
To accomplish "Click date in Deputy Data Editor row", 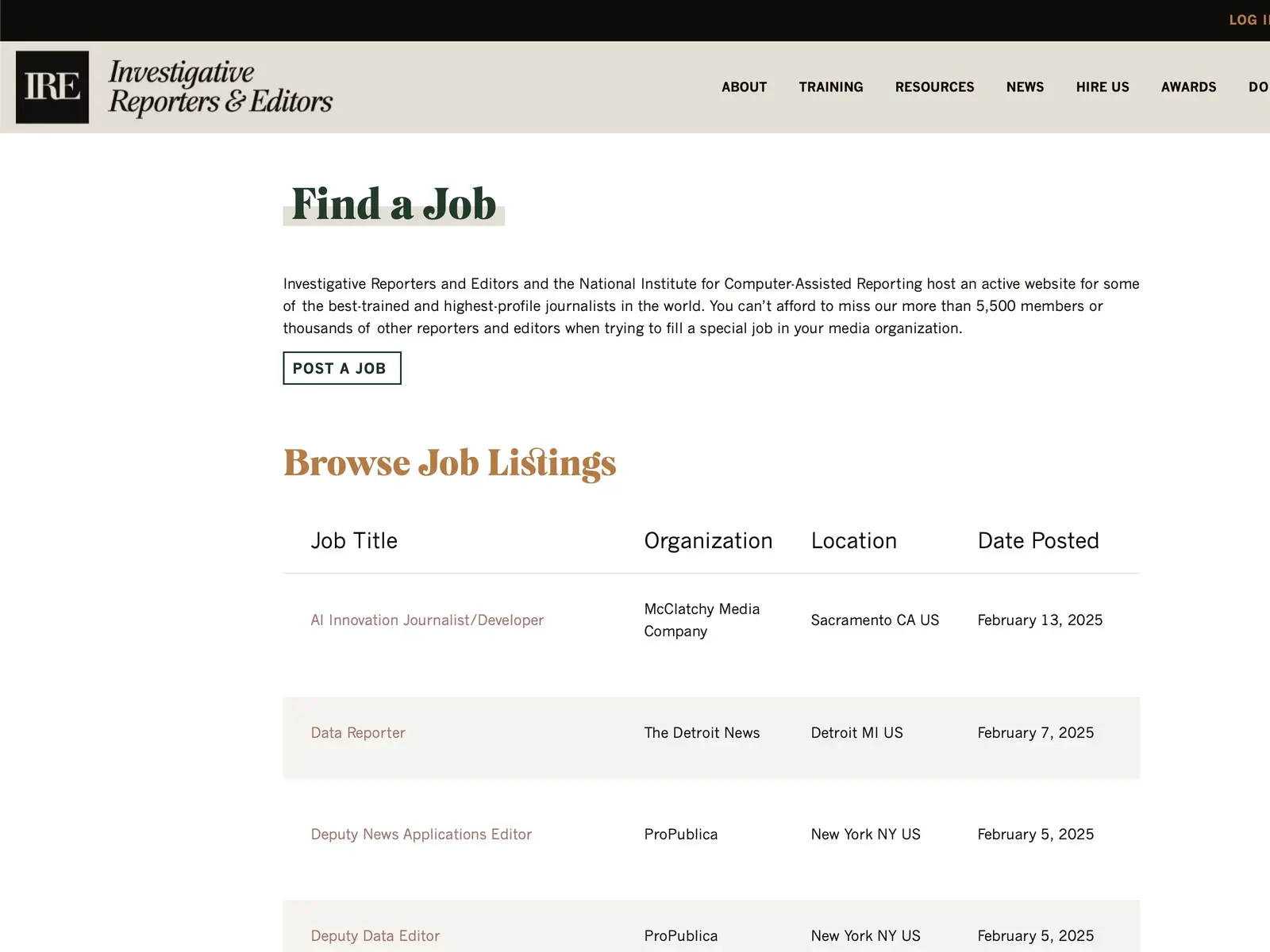I will tap(1035, 936).
